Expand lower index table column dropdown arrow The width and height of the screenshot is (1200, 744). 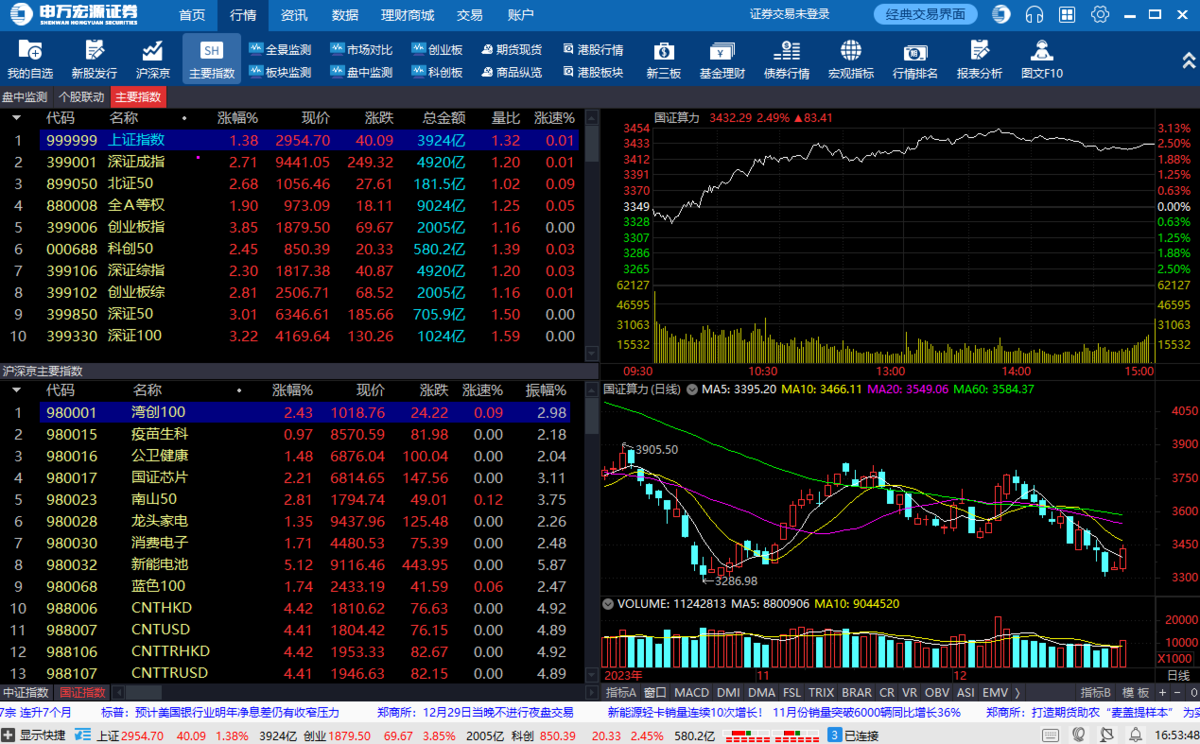[16, 390]
